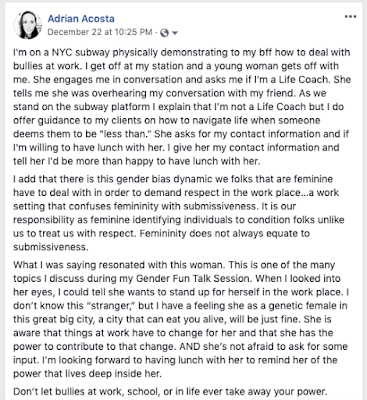Expand the audience dropdown arrow beside the globe
Image resolution: width=367 pixels, height=400 pixels.
coord(175,33)
